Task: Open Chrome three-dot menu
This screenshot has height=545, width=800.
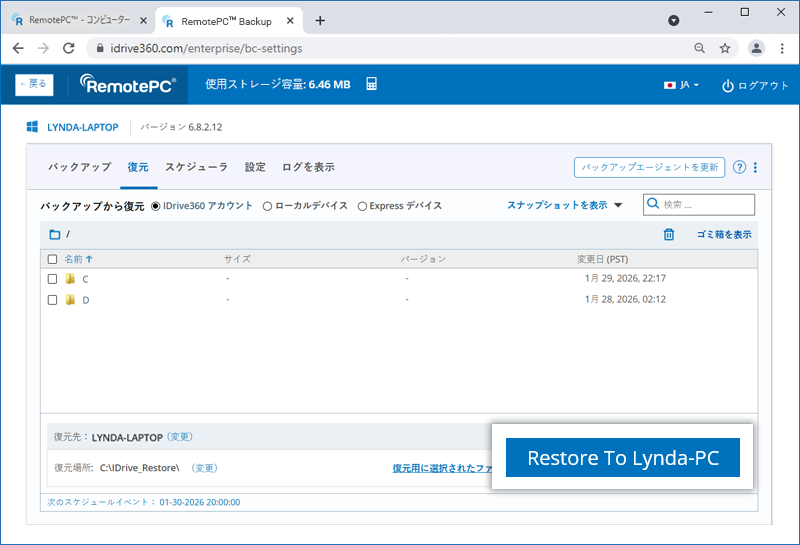Action: [x=782, y=48]
